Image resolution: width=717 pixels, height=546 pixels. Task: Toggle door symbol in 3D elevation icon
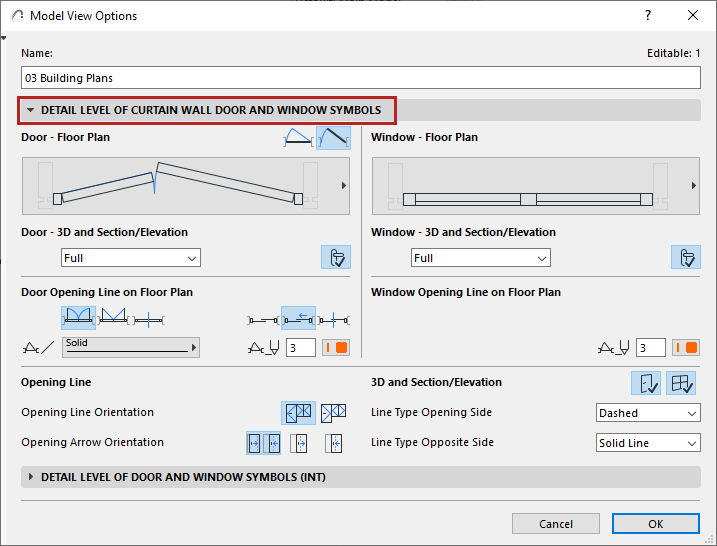coord(646,382)
